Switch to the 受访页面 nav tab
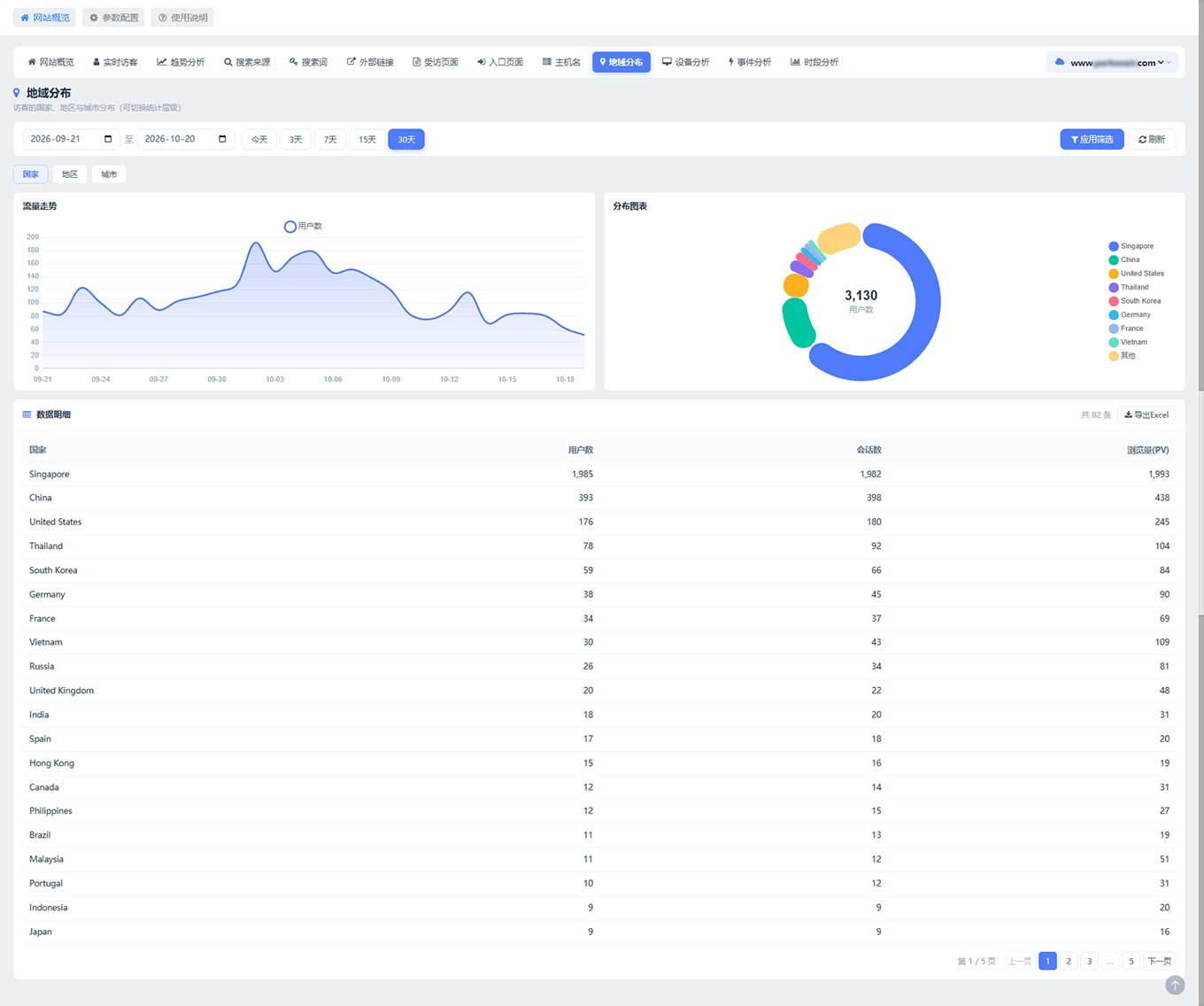 pyautogui.click(x=436, y=62)
